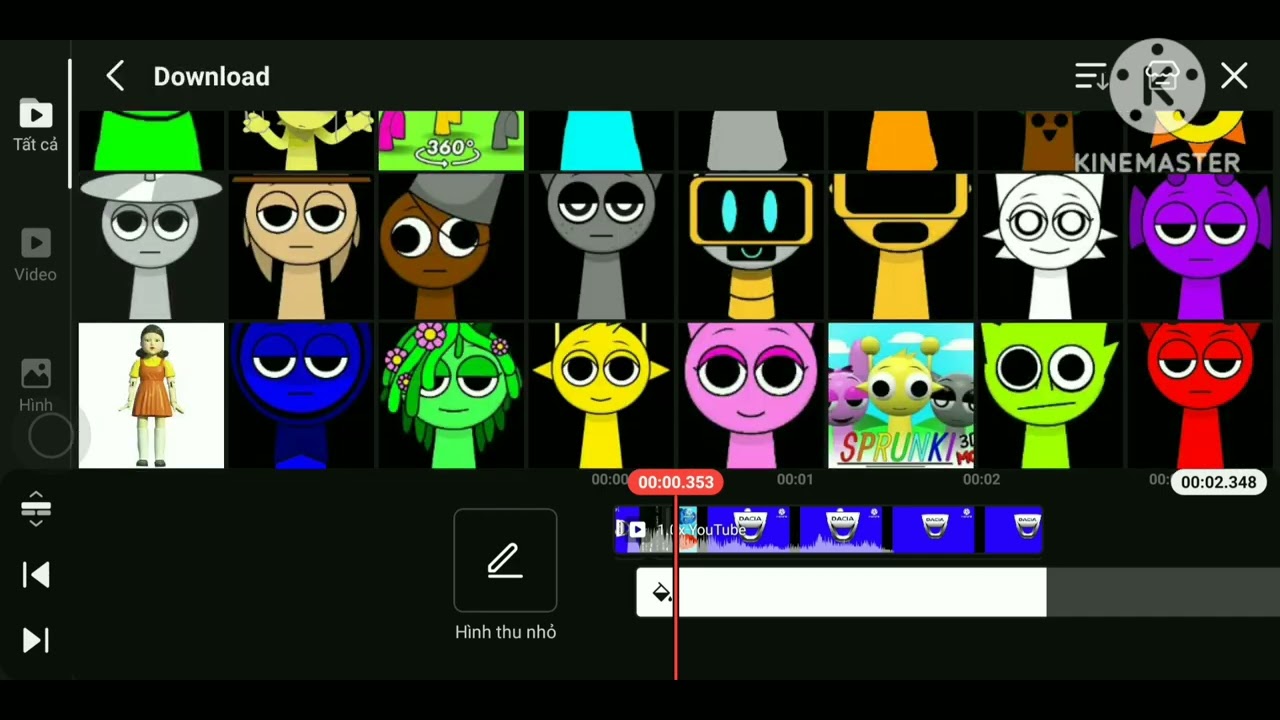Pick the white spiky character with glasses
This screenshot has width=1280, height=720.
(x=1051, y=246)
